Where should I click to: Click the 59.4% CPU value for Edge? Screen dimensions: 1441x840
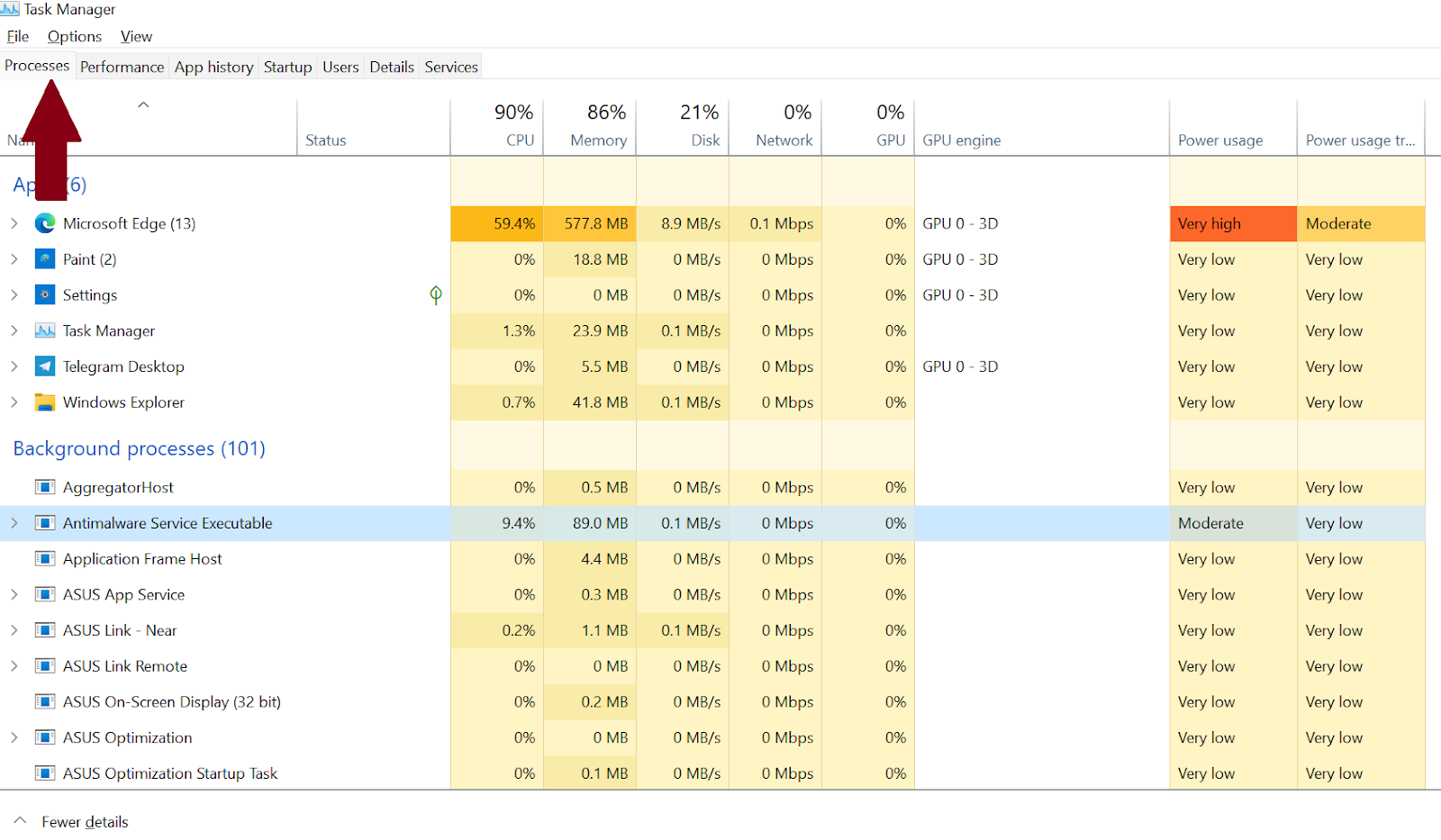tap(497, 223)
